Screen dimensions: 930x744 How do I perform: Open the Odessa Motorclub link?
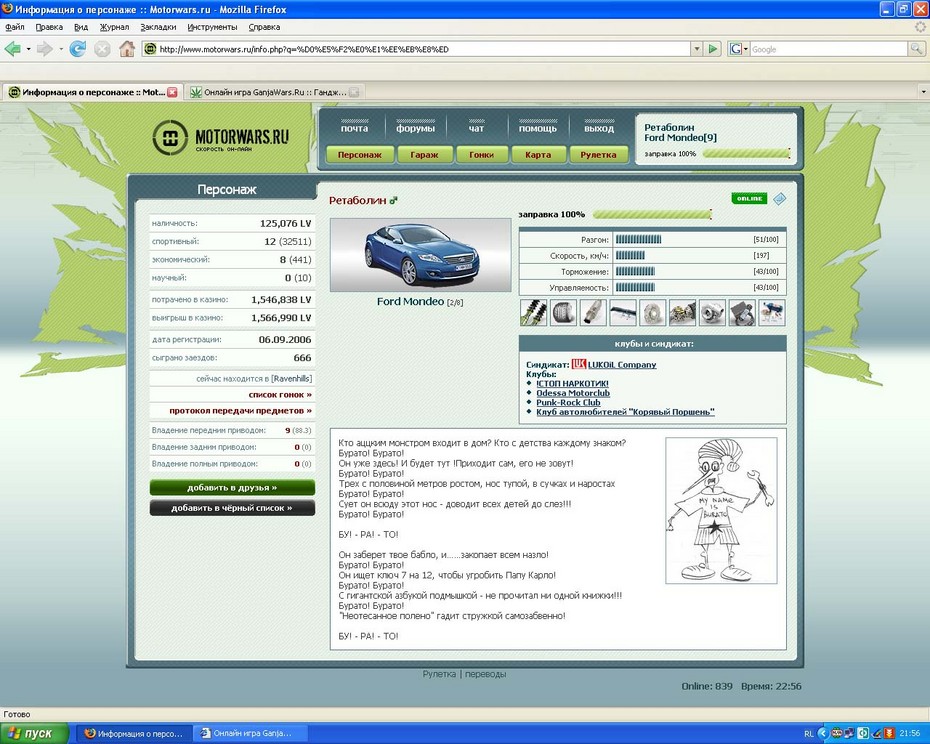tap(573, 393)
